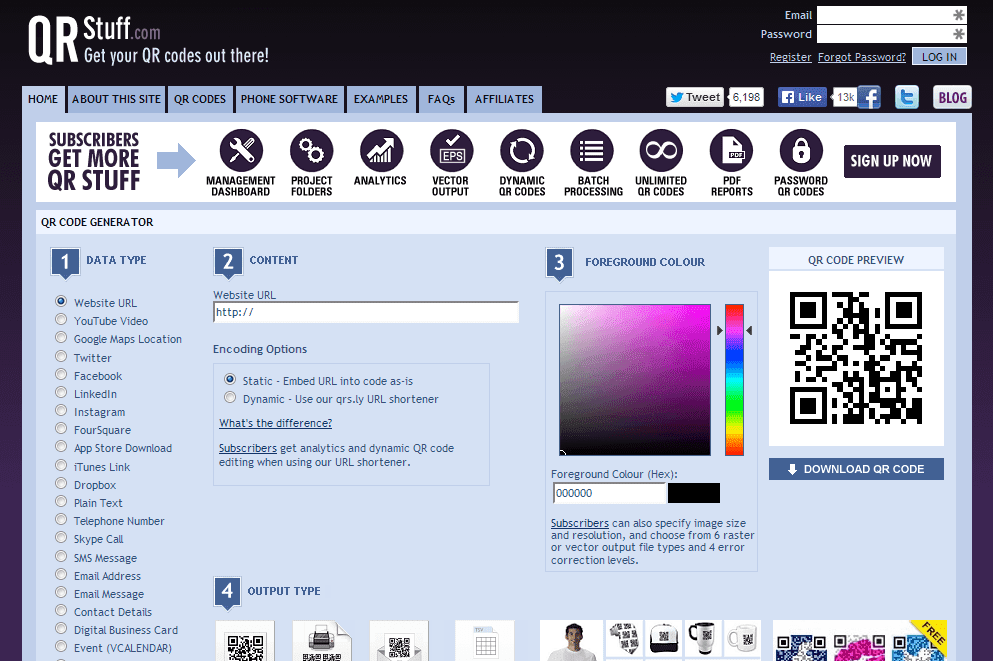This screenshot has height=661, width=993.
Task: Click the LOG IN button
Action: [x=939, y=56]
